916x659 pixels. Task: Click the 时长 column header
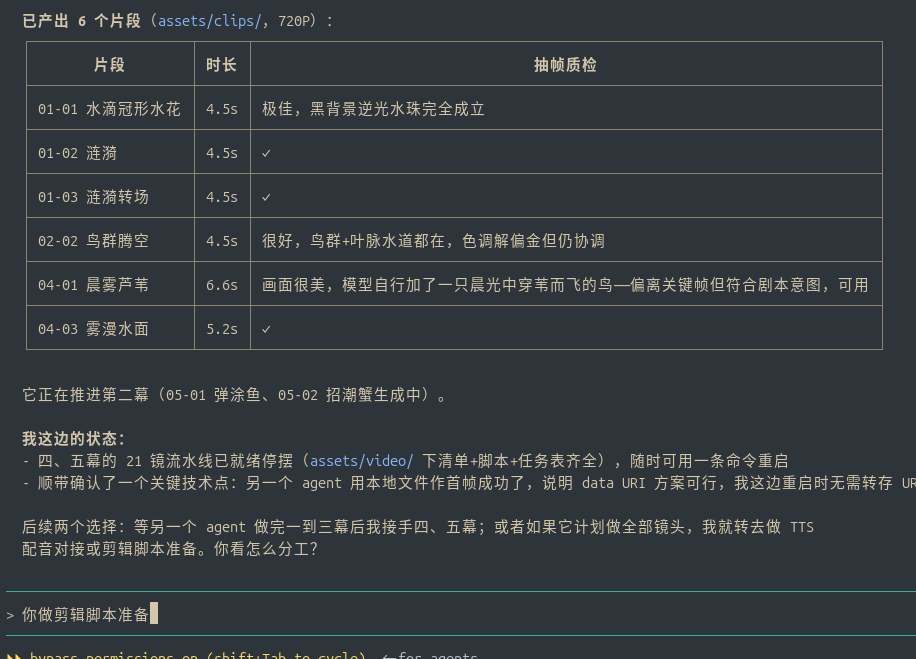point(221,64)
